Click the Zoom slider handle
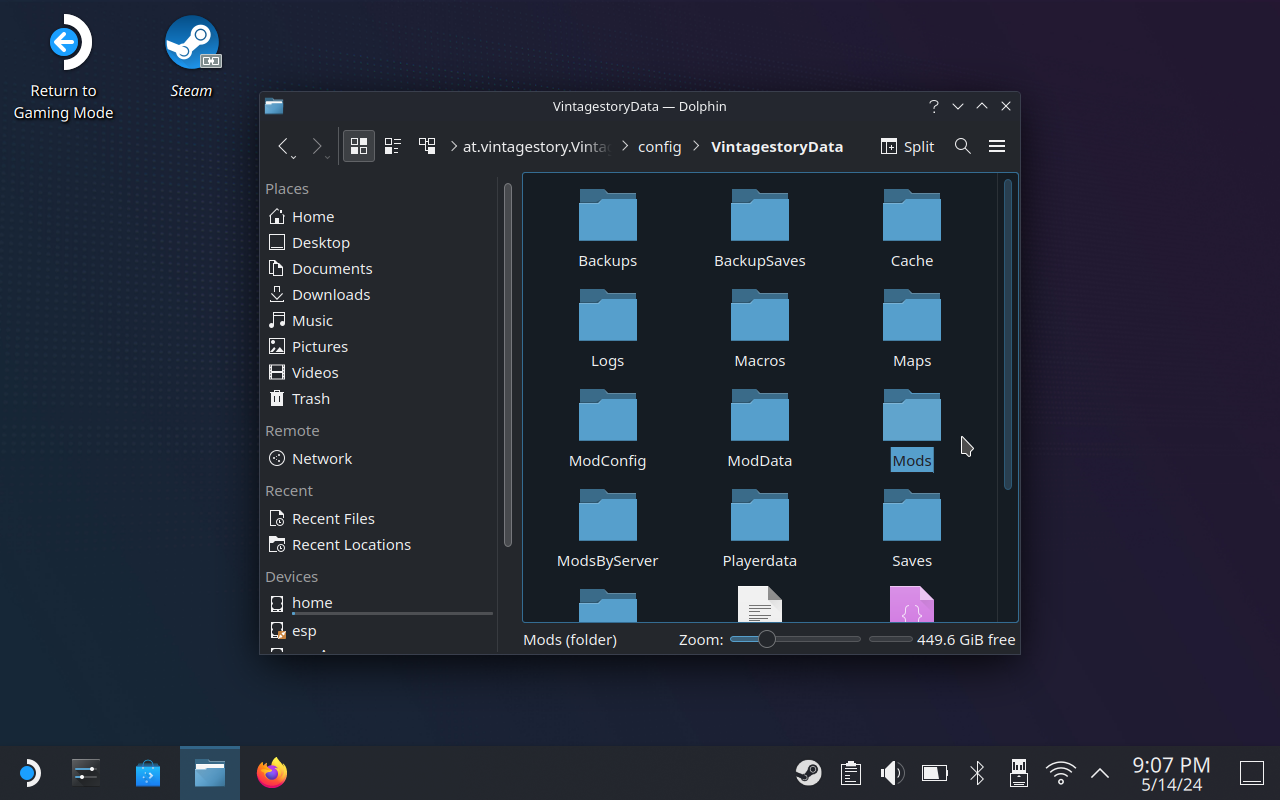1280x800 pixels. click(766, 639)
